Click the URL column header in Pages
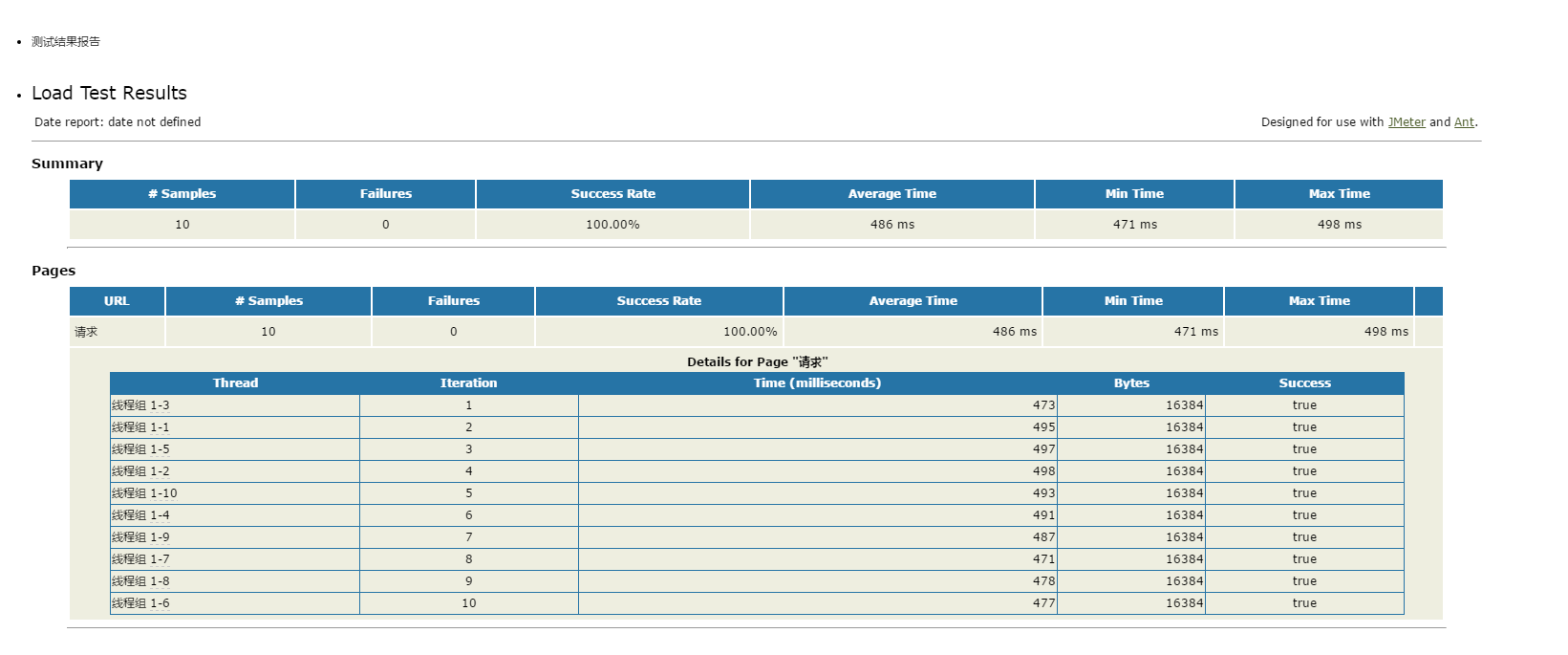 click(117, 301)
